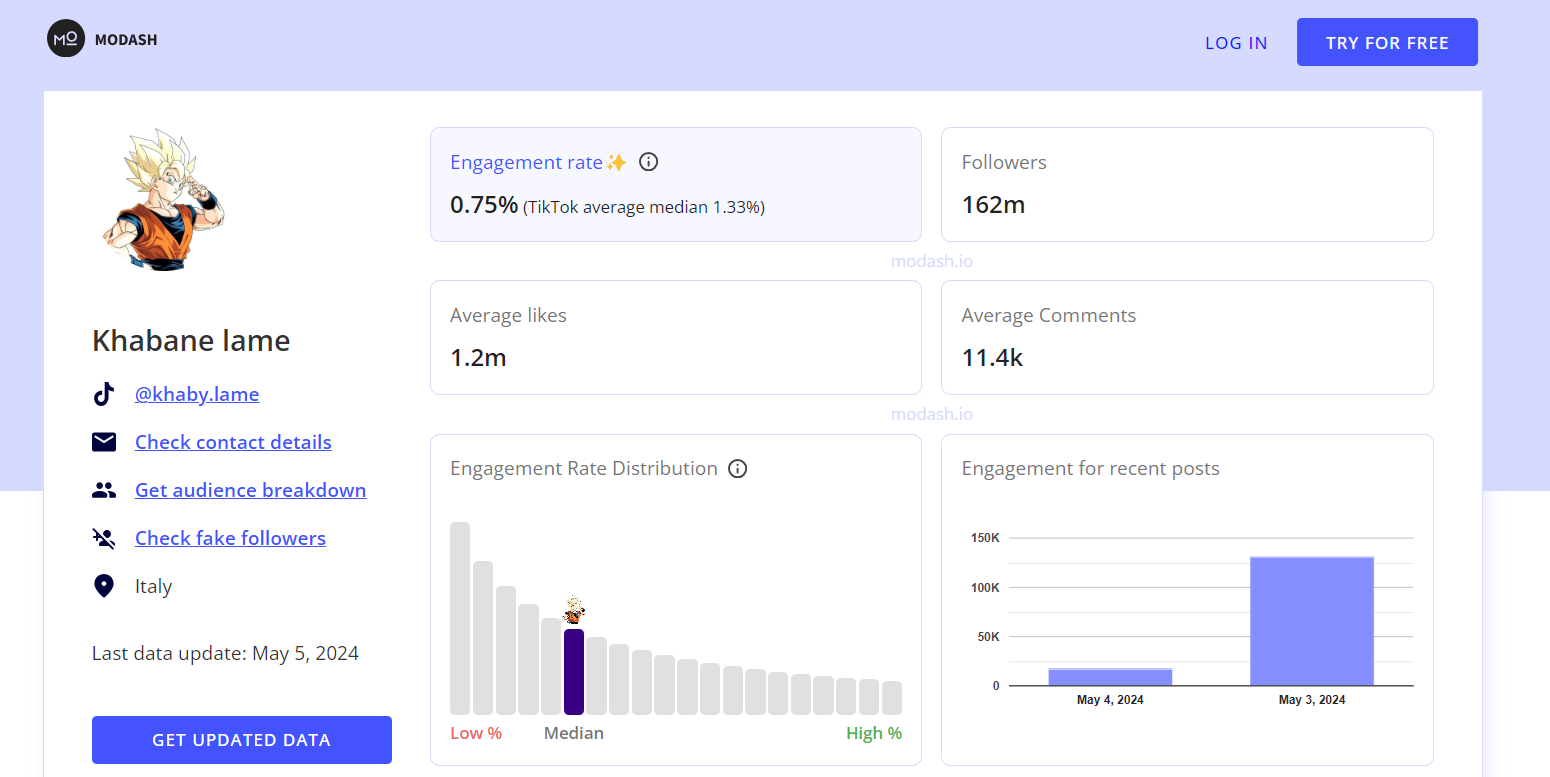Open Get audience breakdown link
Image resolution: width=1550 pixels, height=777 pixels.
(250, 490)
